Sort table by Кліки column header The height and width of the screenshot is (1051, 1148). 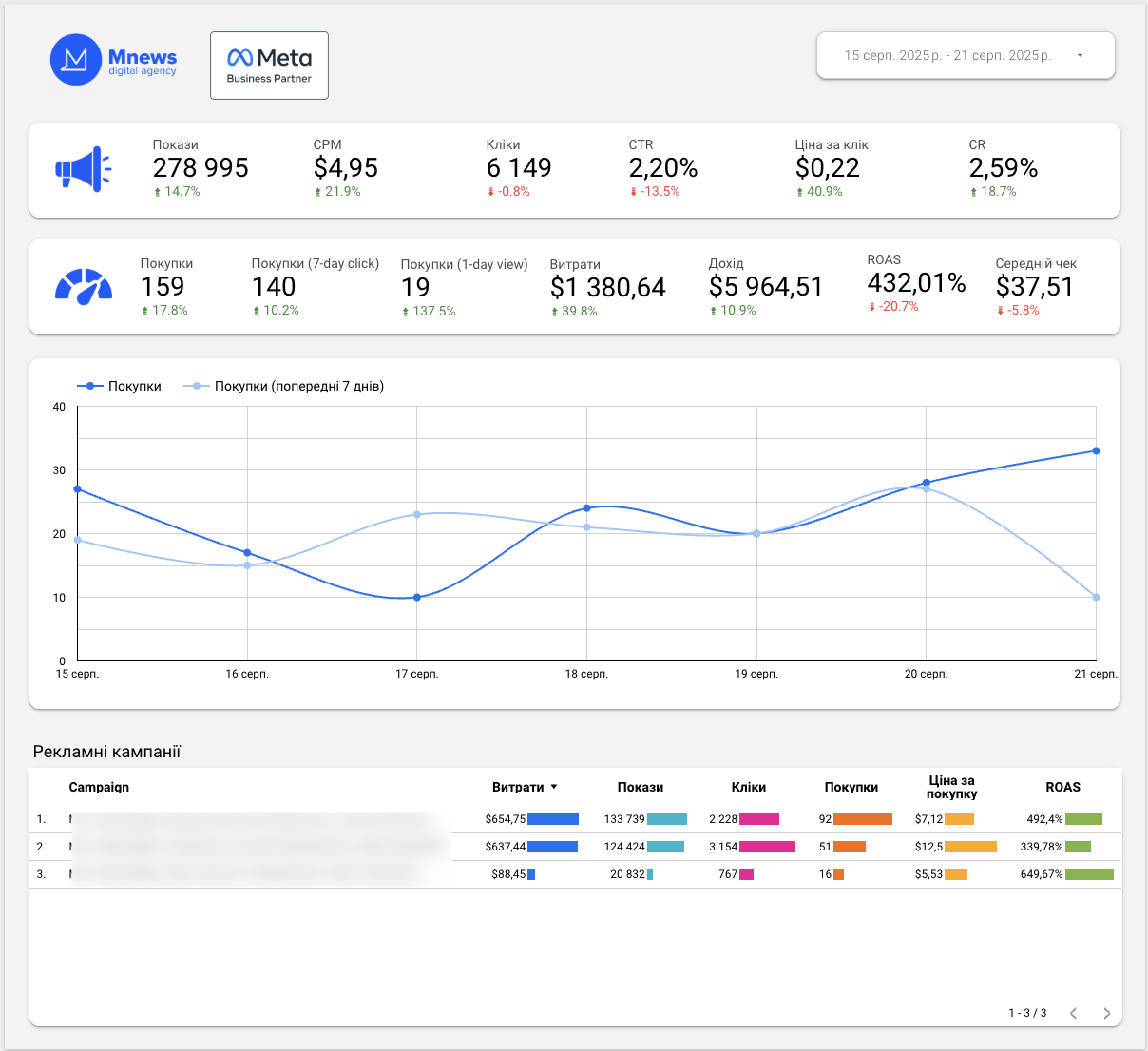749,787
